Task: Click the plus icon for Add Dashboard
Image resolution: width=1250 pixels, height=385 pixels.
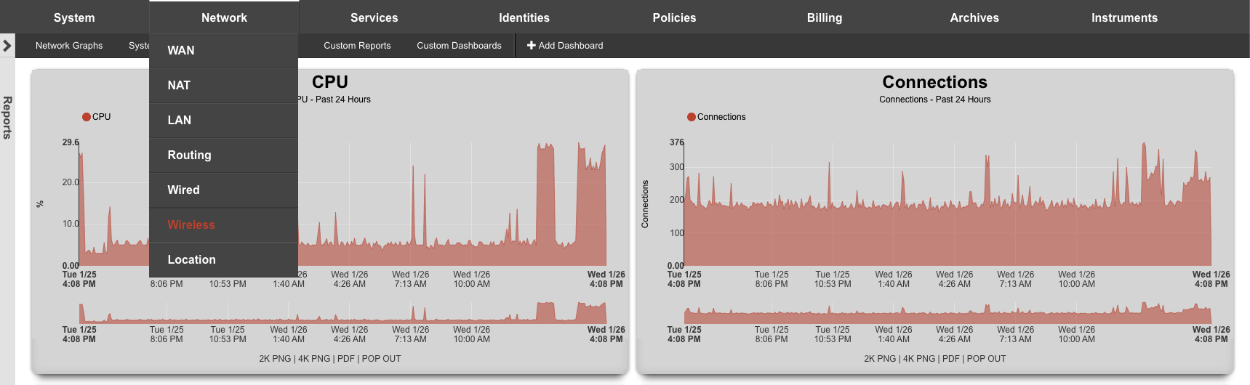Action: (532, 46)
